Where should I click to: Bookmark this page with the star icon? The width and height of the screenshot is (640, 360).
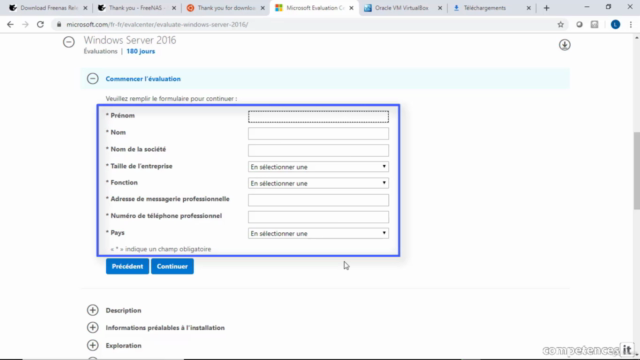[560, 24]
